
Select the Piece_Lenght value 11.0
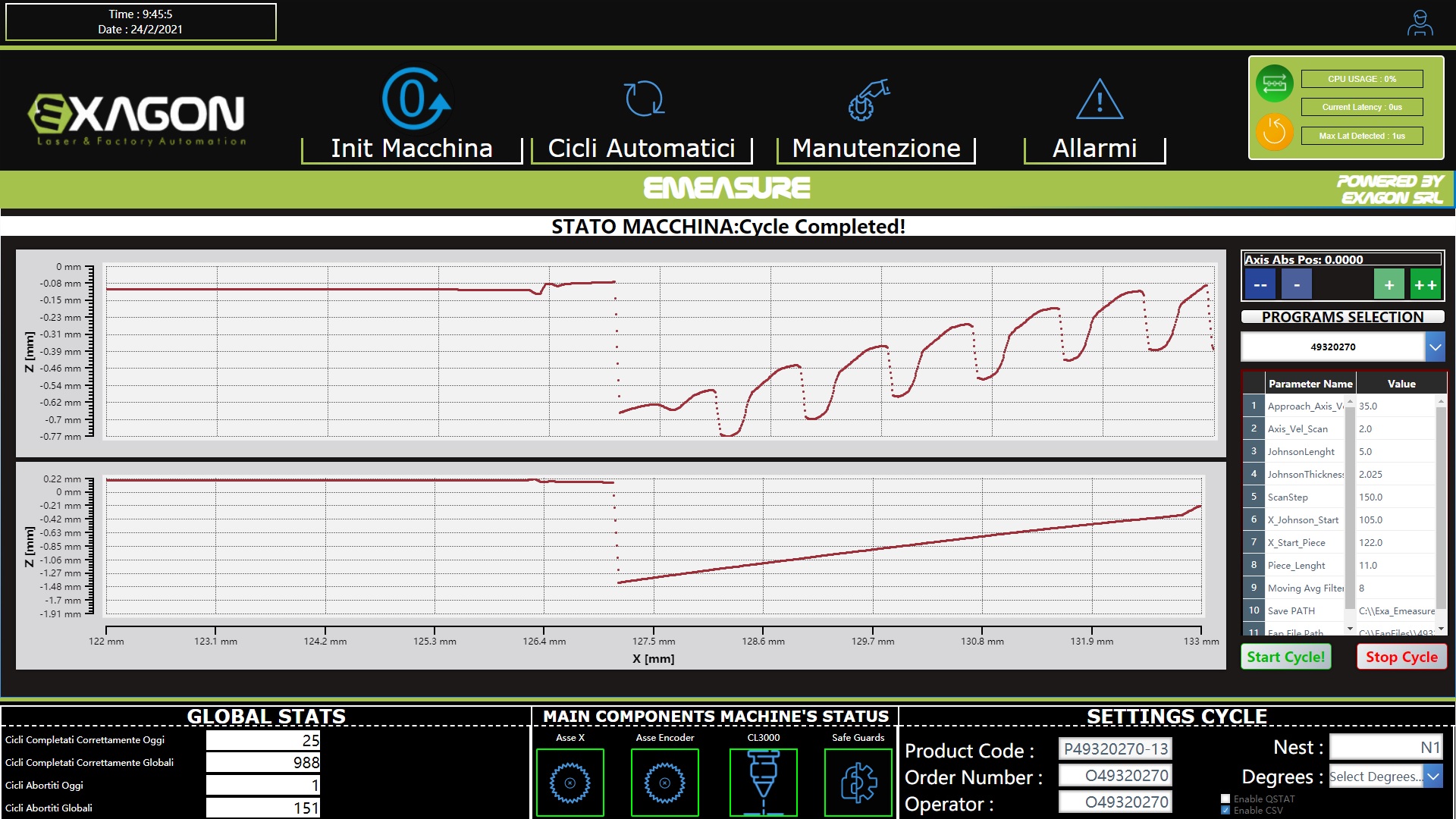[x=1395, y=565]
